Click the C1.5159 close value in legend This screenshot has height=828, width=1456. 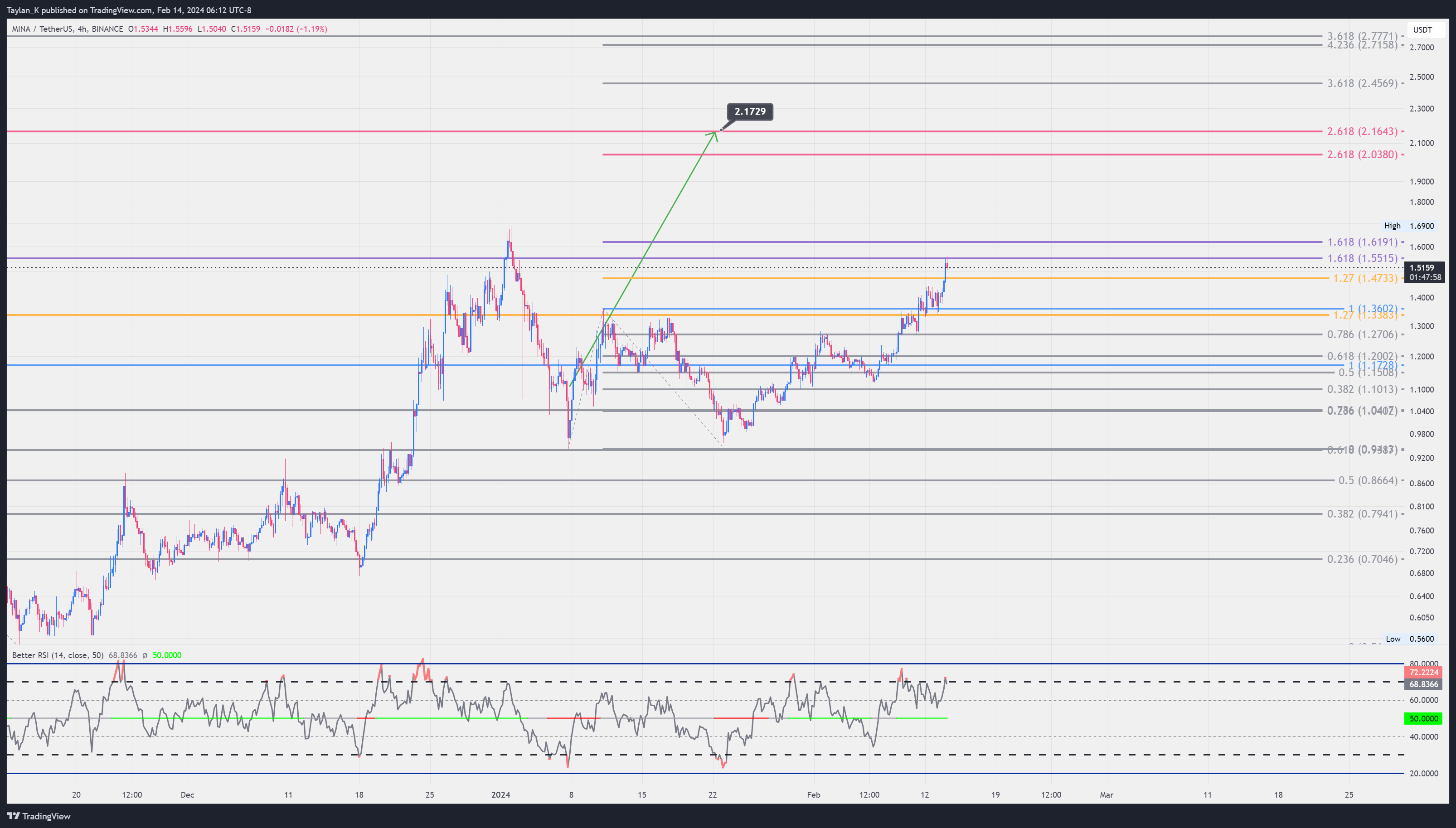(246, 29)
